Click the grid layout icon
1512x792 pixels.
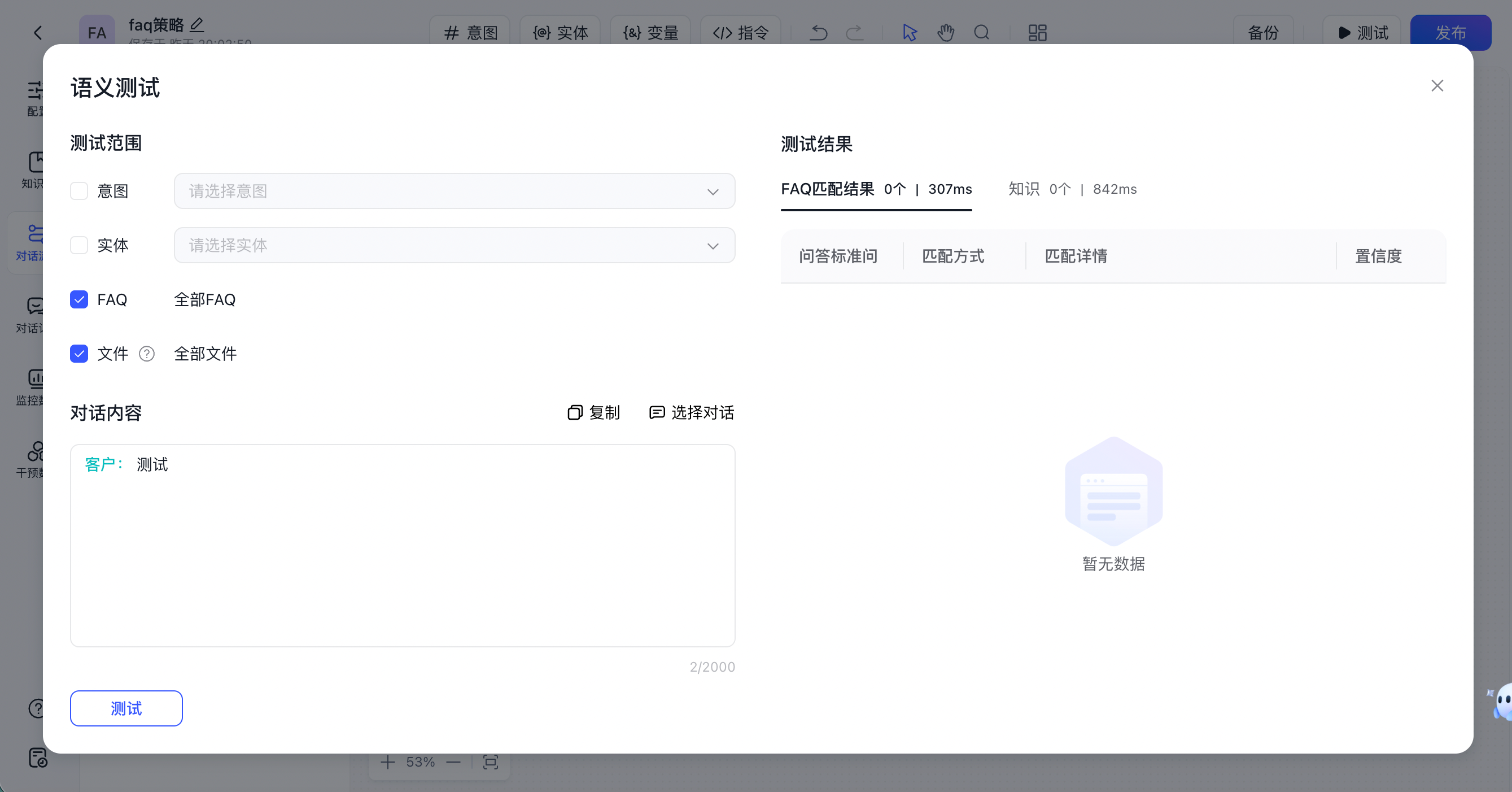coord(1038,32)
